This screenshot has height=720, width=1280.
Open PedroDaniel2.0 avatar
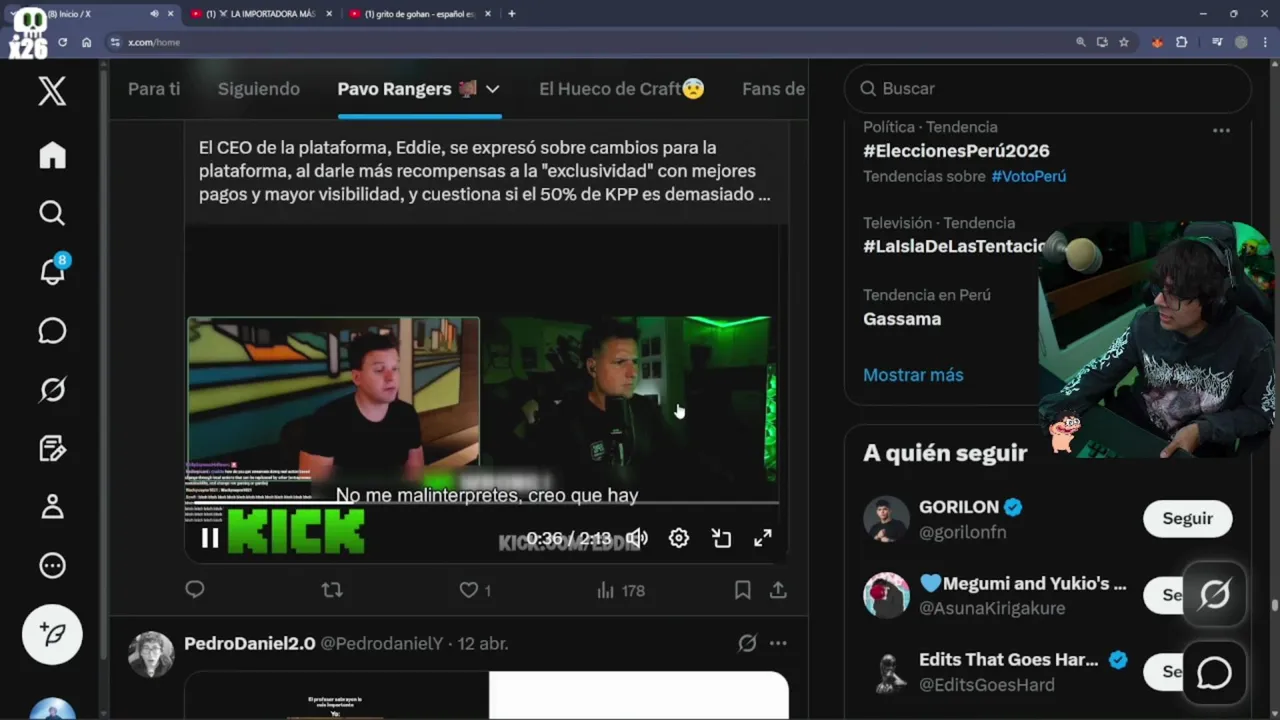tap(151, 654)
